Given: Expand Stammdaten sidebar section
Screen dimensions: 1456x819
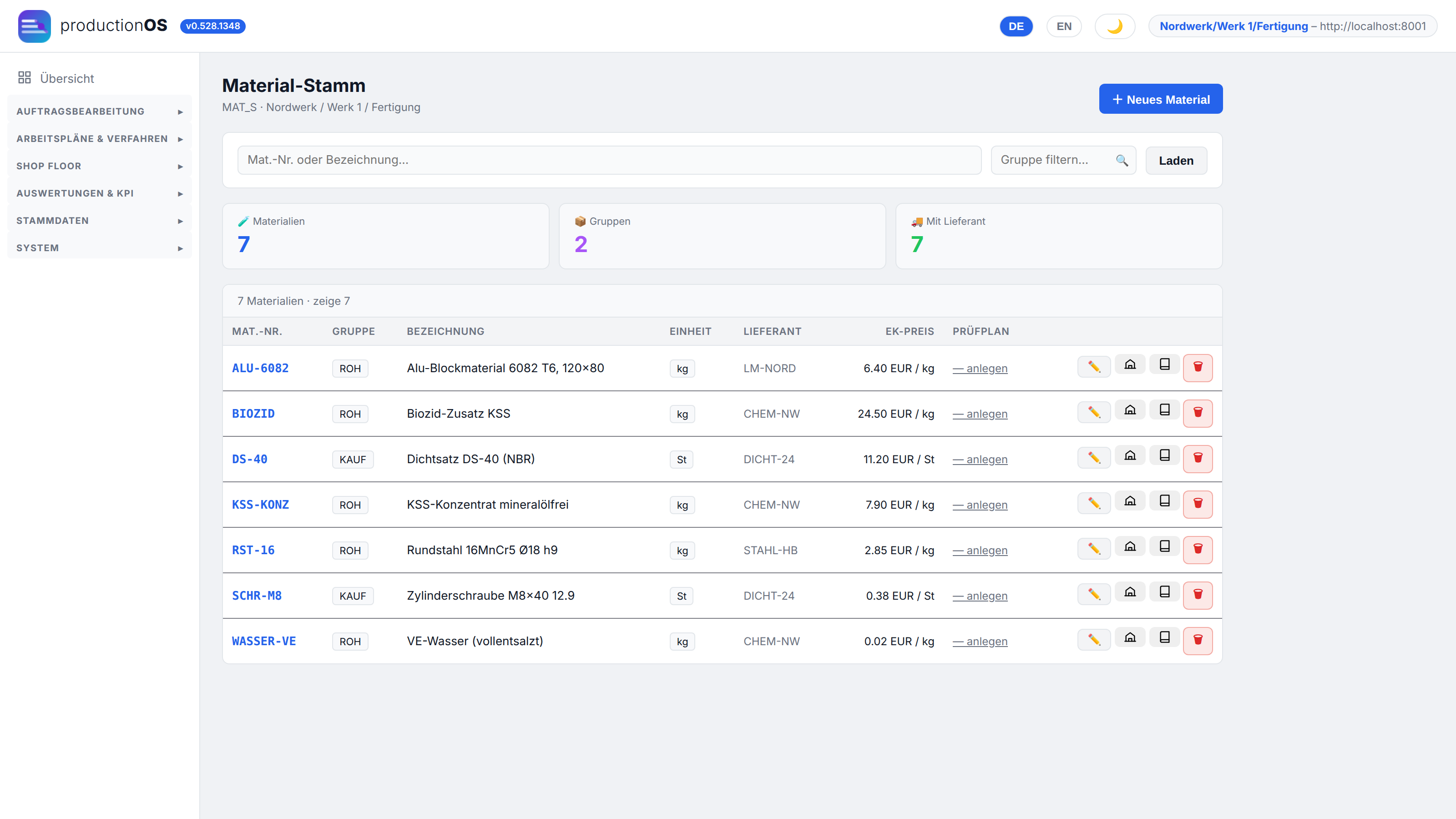Looking at the screenshot, I should coord(100,220).
